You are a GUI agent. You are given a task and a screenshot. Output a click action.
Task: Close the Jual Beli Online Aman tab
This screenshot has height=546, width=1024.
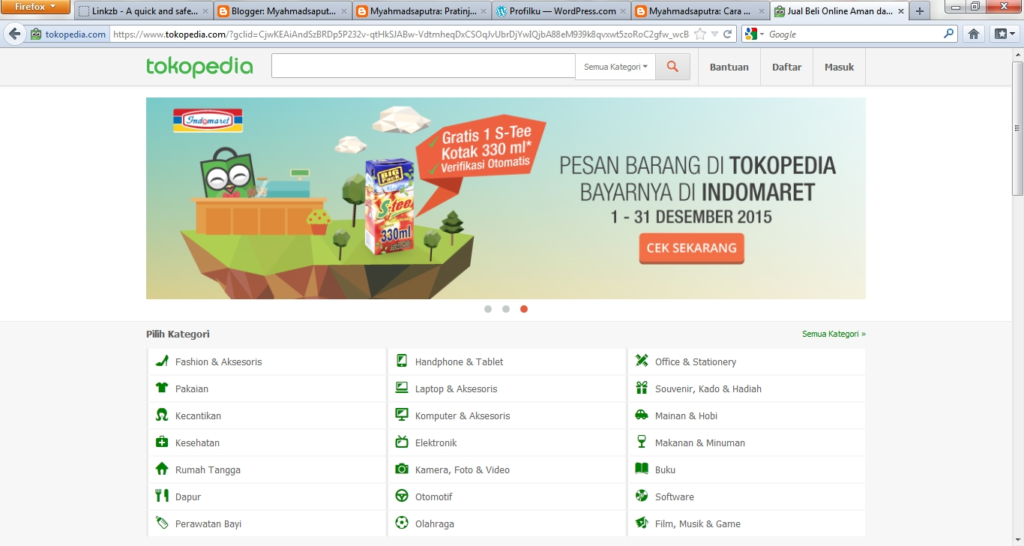pos(901,11)
